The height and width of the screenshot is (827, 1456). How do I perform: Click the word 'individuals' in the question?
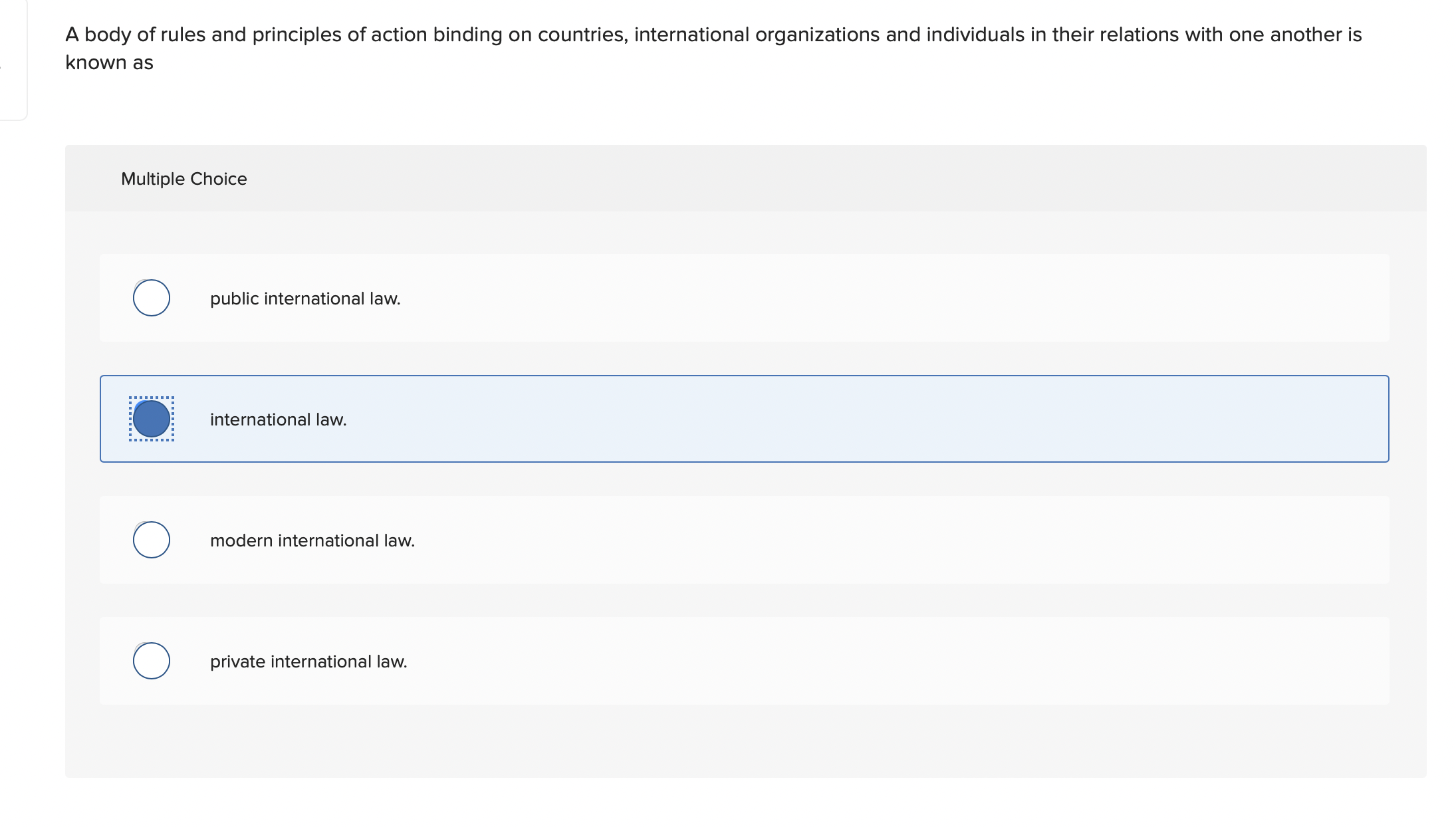pyautogui.click(x=975, y=35)
